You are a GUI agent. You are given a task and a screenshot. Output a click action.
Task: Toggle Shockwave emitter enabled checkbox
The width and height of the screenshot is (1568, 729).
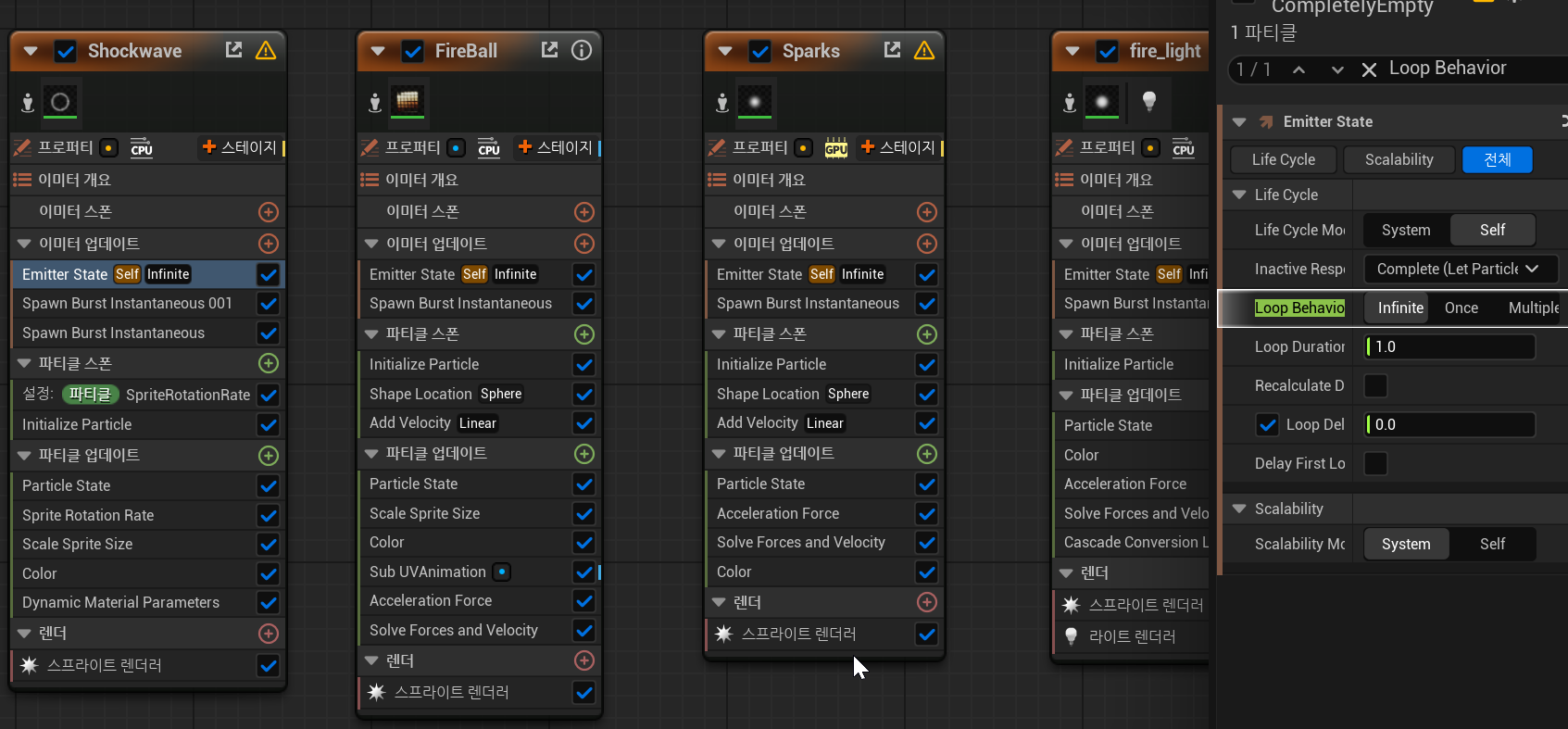coord(66,51)
